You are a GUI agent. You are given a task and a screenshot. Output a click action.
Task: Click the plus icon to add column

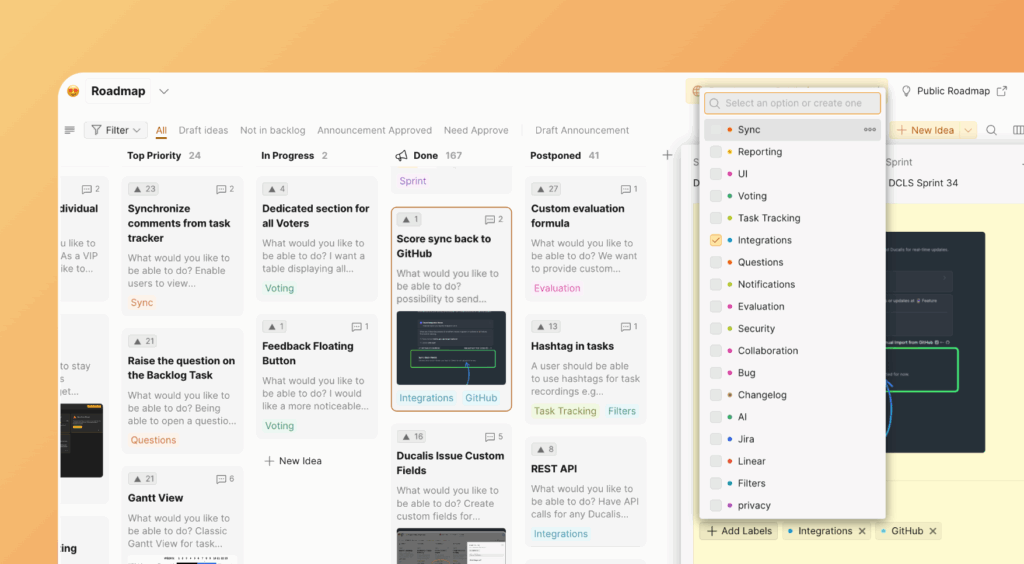tap(667, 155)
